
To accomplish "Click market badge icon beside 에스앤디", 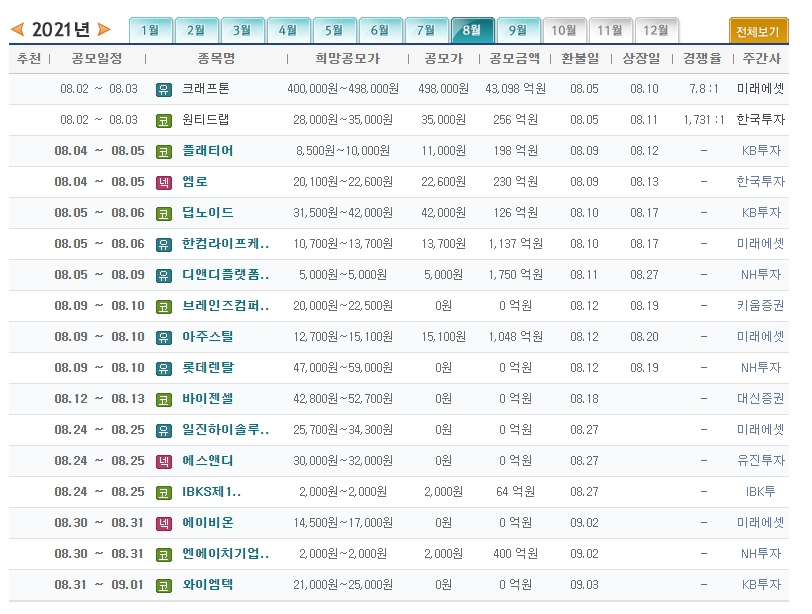I will click(x=164, y=462).
